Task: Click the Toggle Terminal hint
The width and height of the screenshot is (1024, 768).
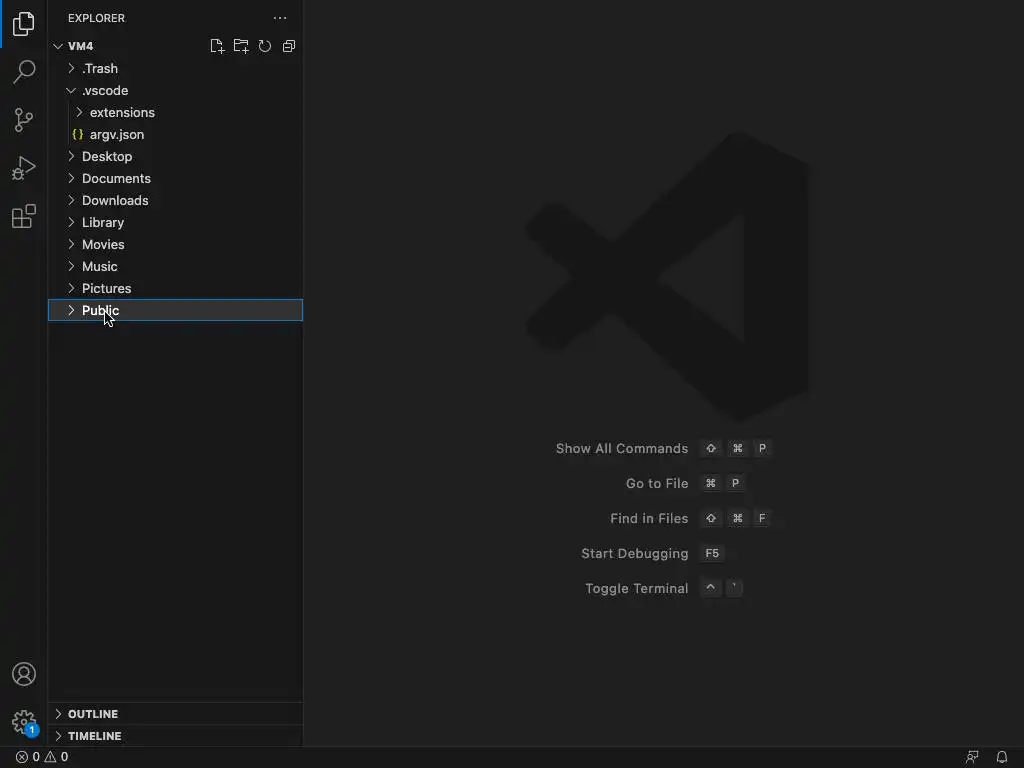Action: pos(637,588)
